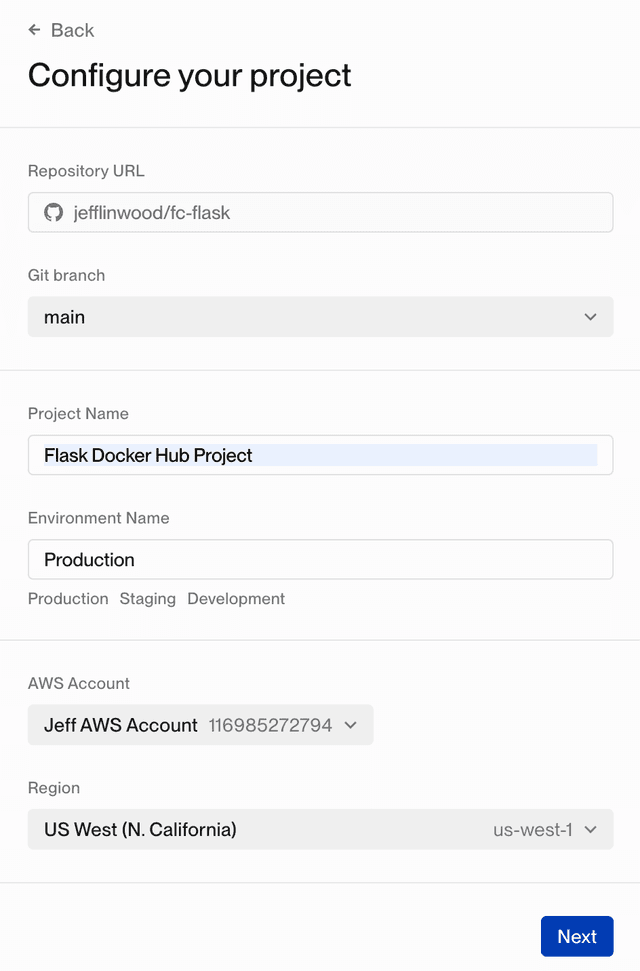Select the Development environment suggestion

236,599
